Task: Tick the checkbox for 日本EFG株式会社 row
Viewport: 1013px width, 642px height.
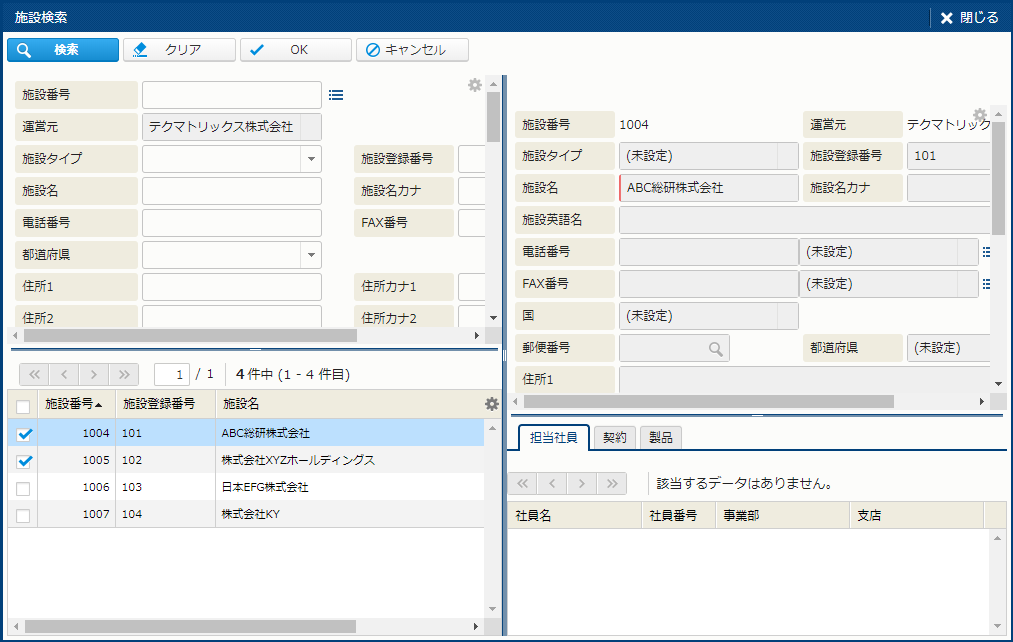Action: (x=24, y=488)
